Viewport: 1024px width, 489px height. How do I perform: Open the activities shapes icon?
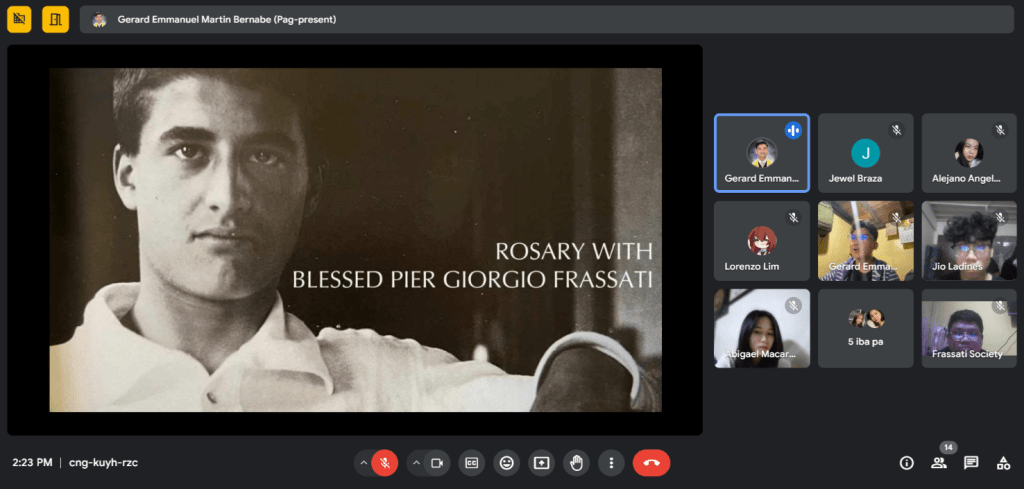[x=1002, y=463]
